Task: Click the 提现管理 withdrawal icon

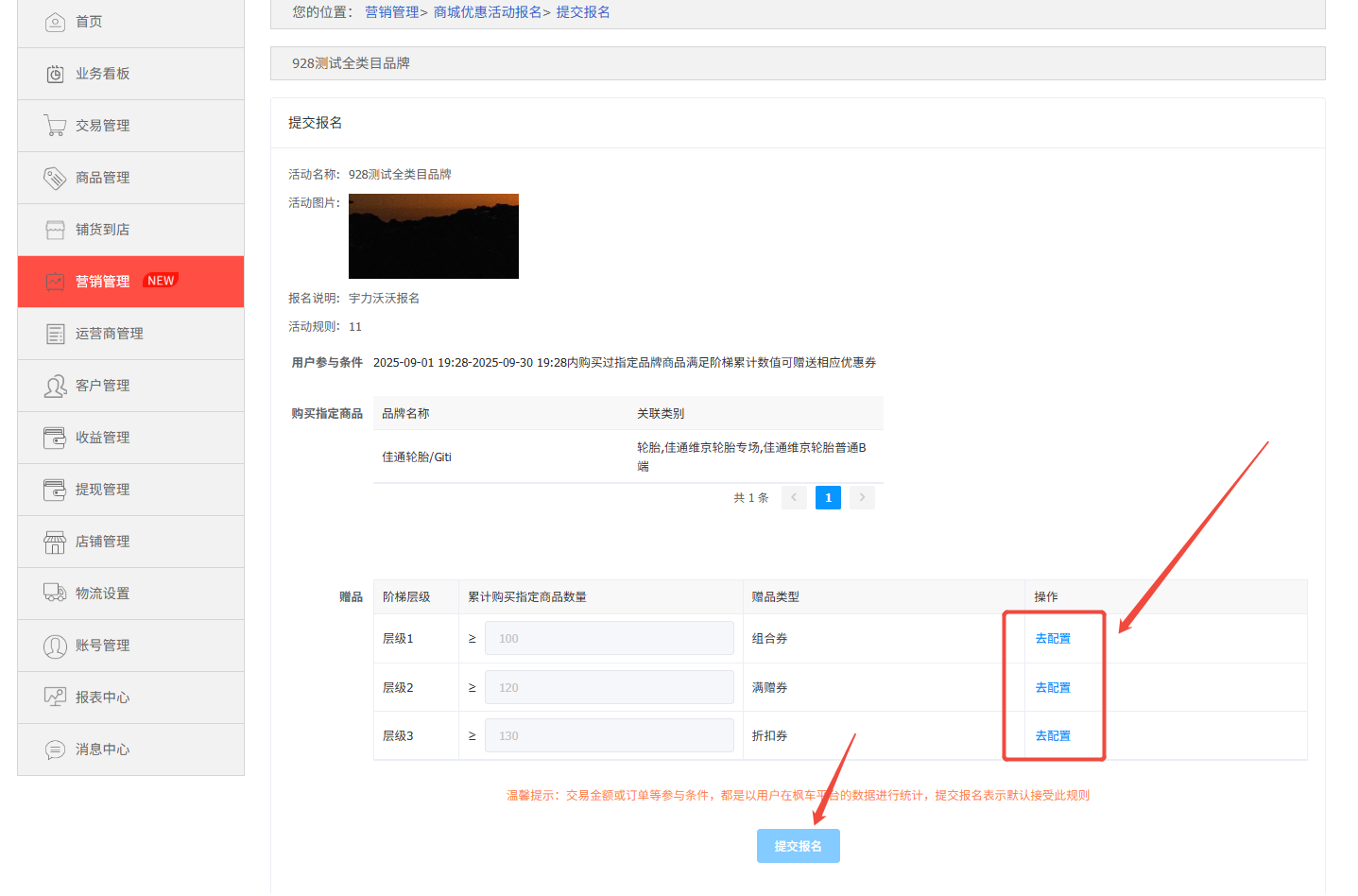Action: pyautogui.click(x=55, y=489)
